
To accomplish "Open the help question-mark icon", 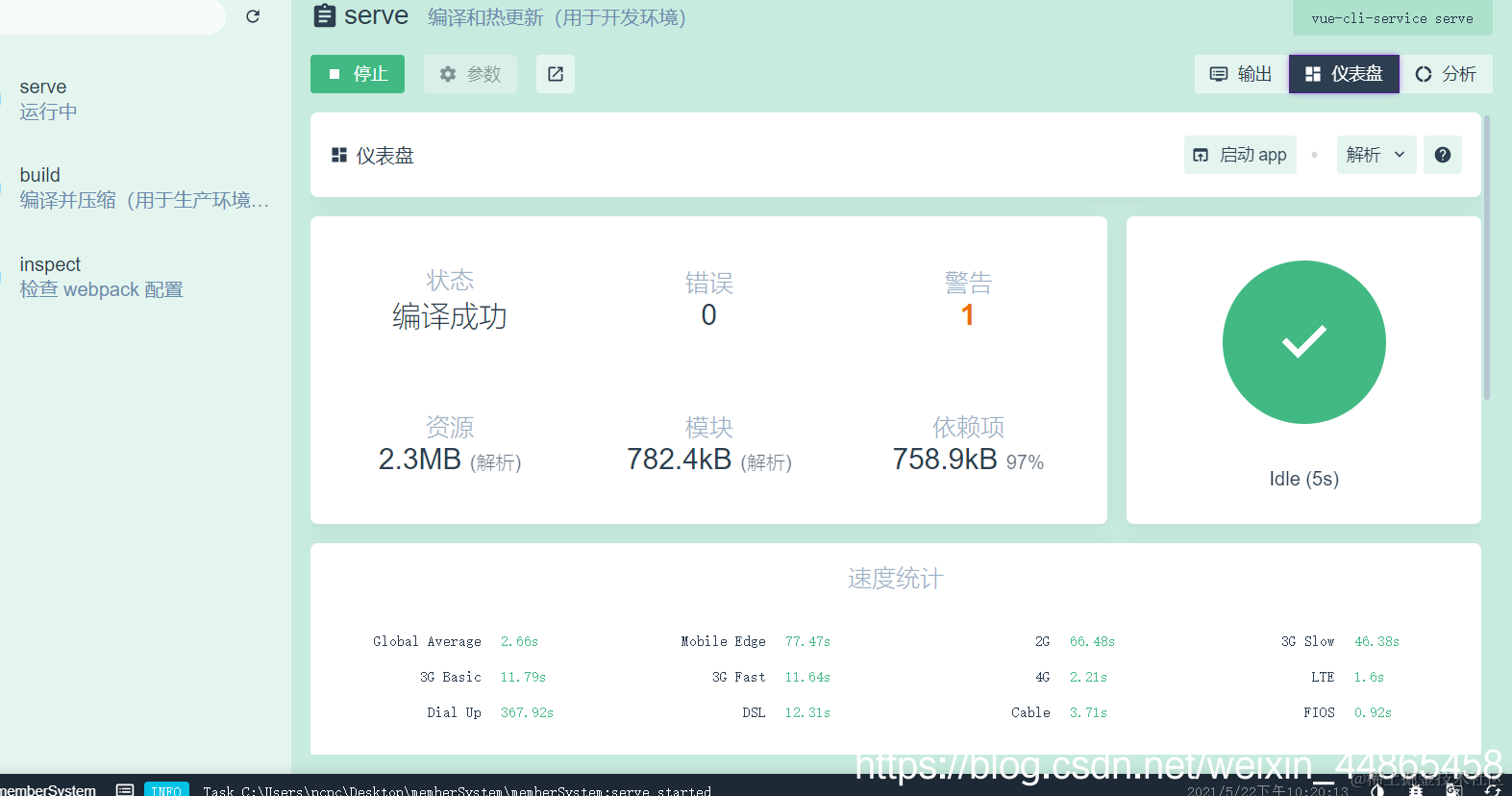I will point(1443,155).
